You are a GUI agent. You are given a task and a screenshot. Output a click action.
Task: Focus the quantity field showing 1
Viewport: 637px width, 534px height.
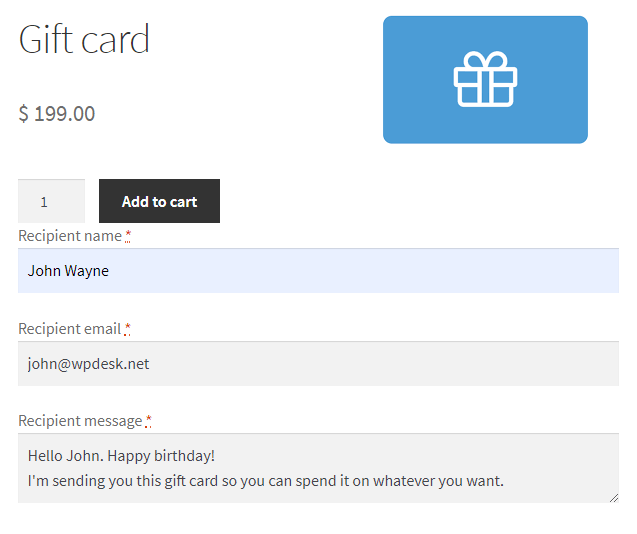click(52, 201)
